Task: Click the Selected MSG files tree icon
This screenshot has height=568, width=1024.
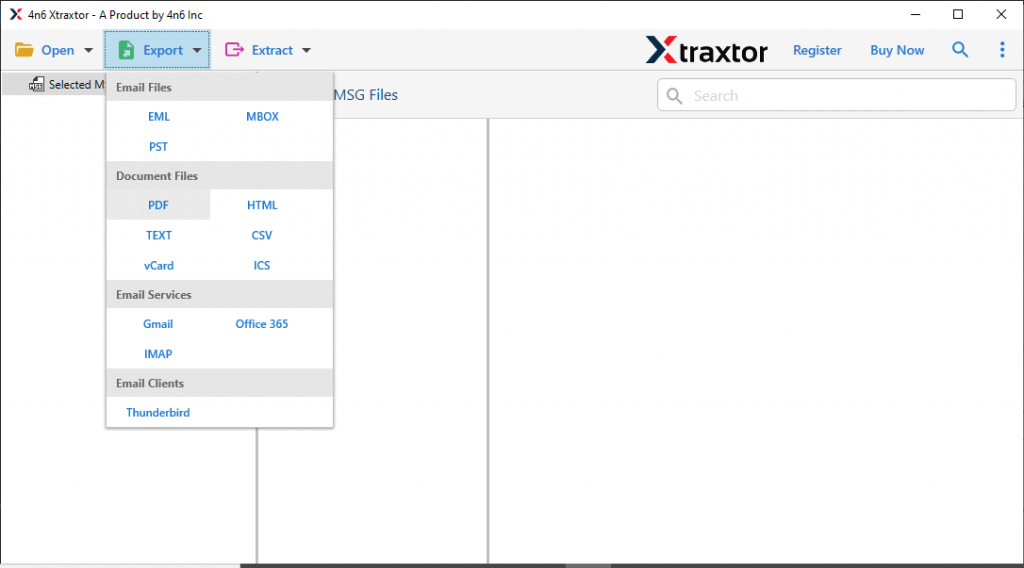Action: pos(37,84)
